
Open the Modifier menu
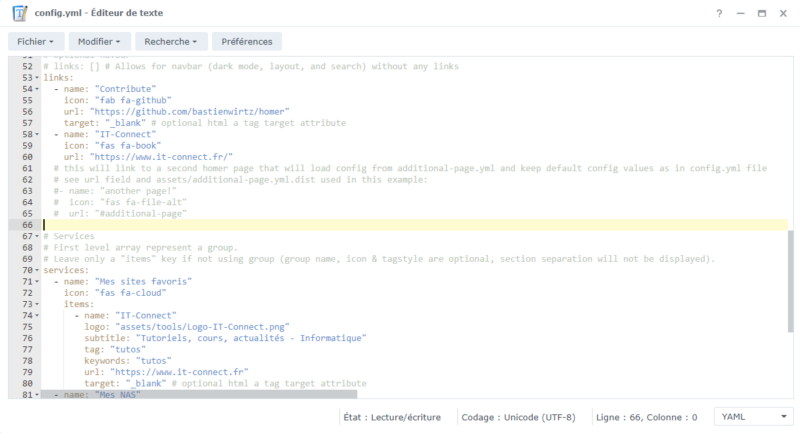103,41
